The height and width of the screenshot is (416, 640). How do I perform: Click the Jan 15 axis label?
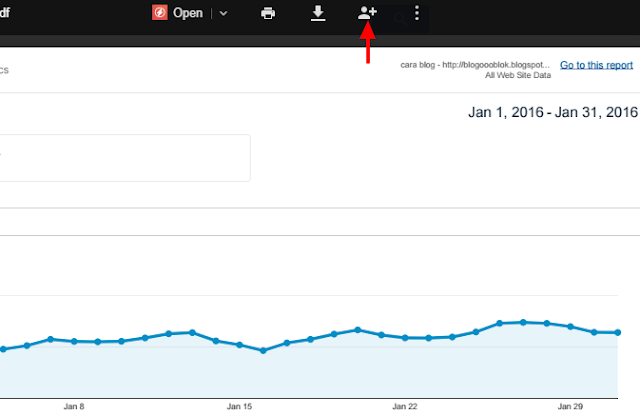click(x=239, y=407)
